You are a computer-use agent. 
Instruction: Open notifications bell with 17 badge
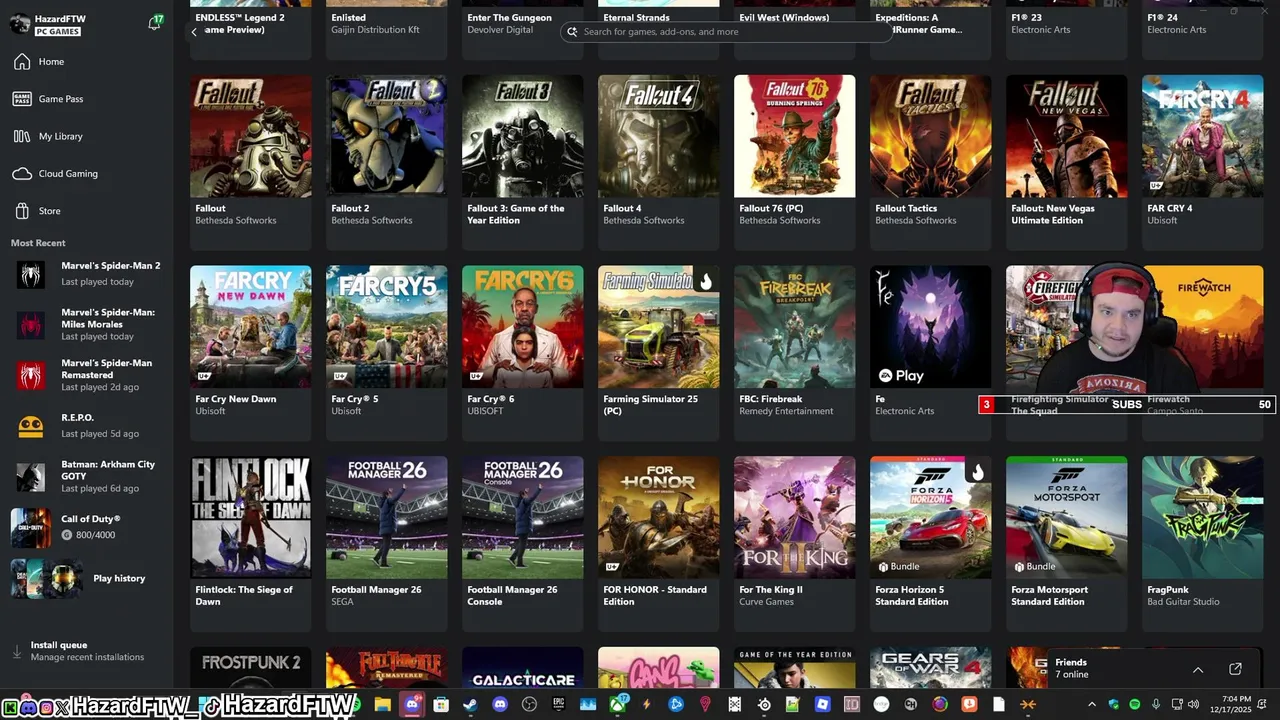coord(154,23)
